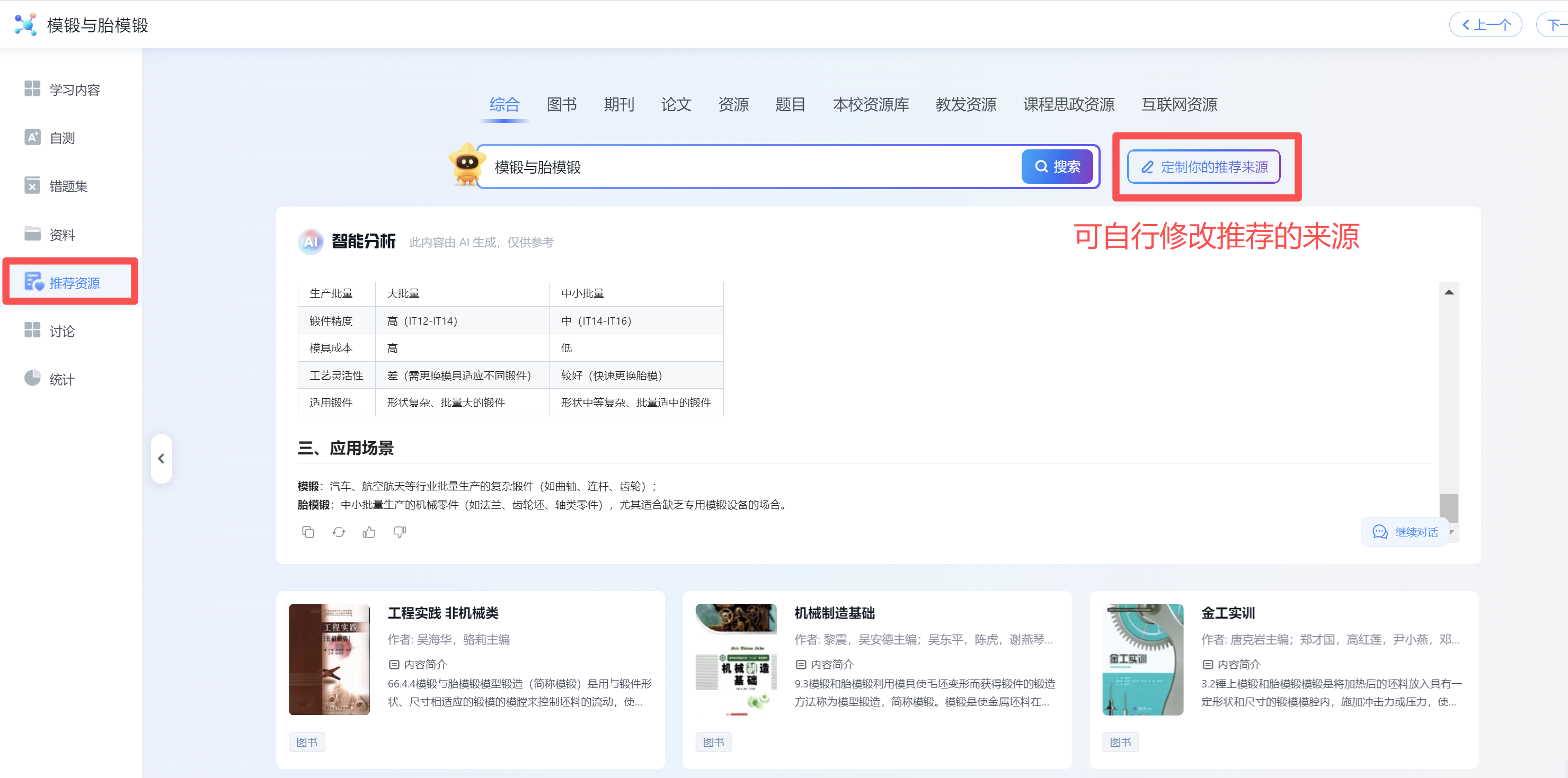Switch to the 图书 tab

point(562,105)
